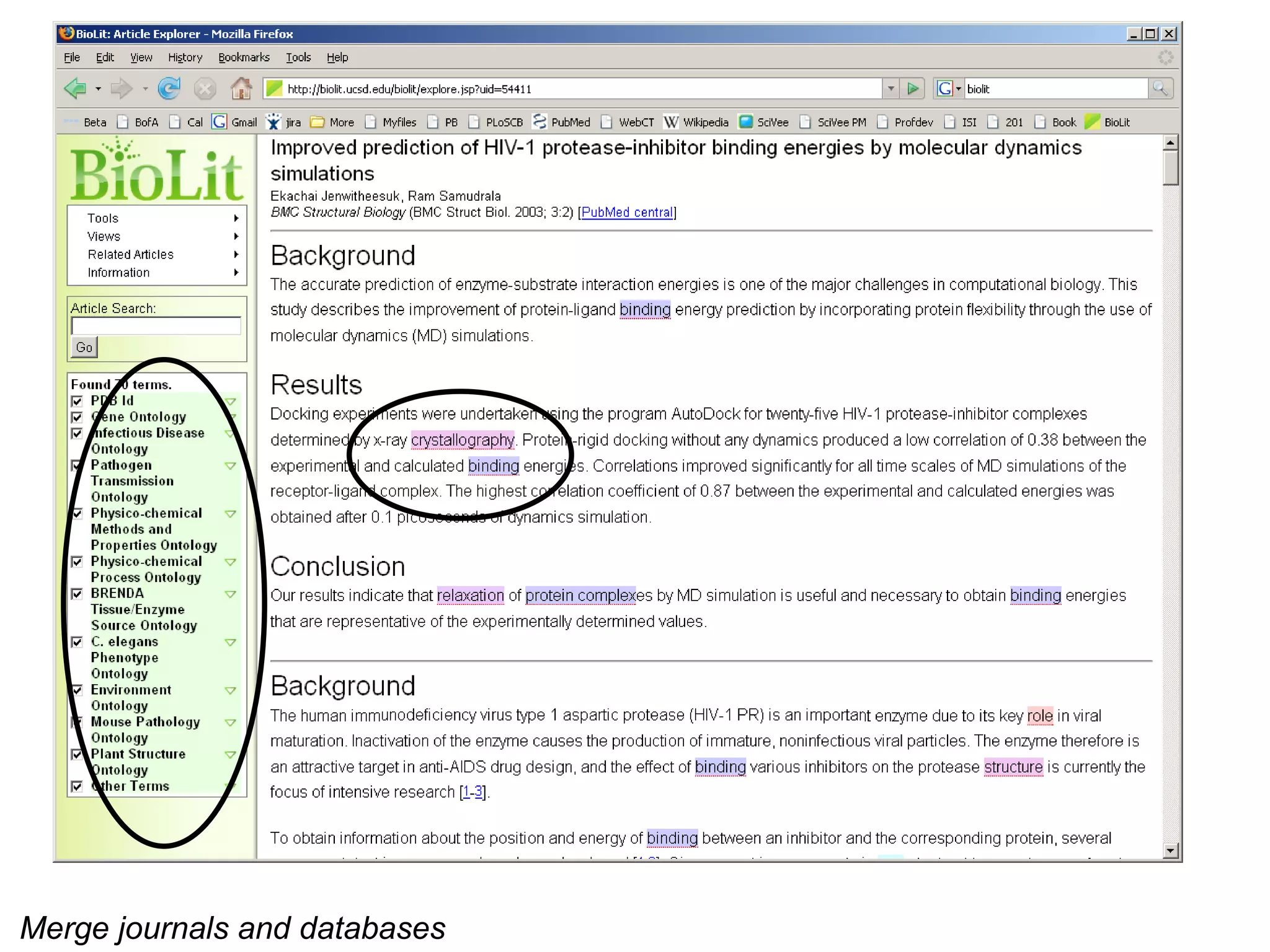Click into the URL address bar
Image resolution: width=1270 pixels, height=952 pixels.
[x=572, y=89]
